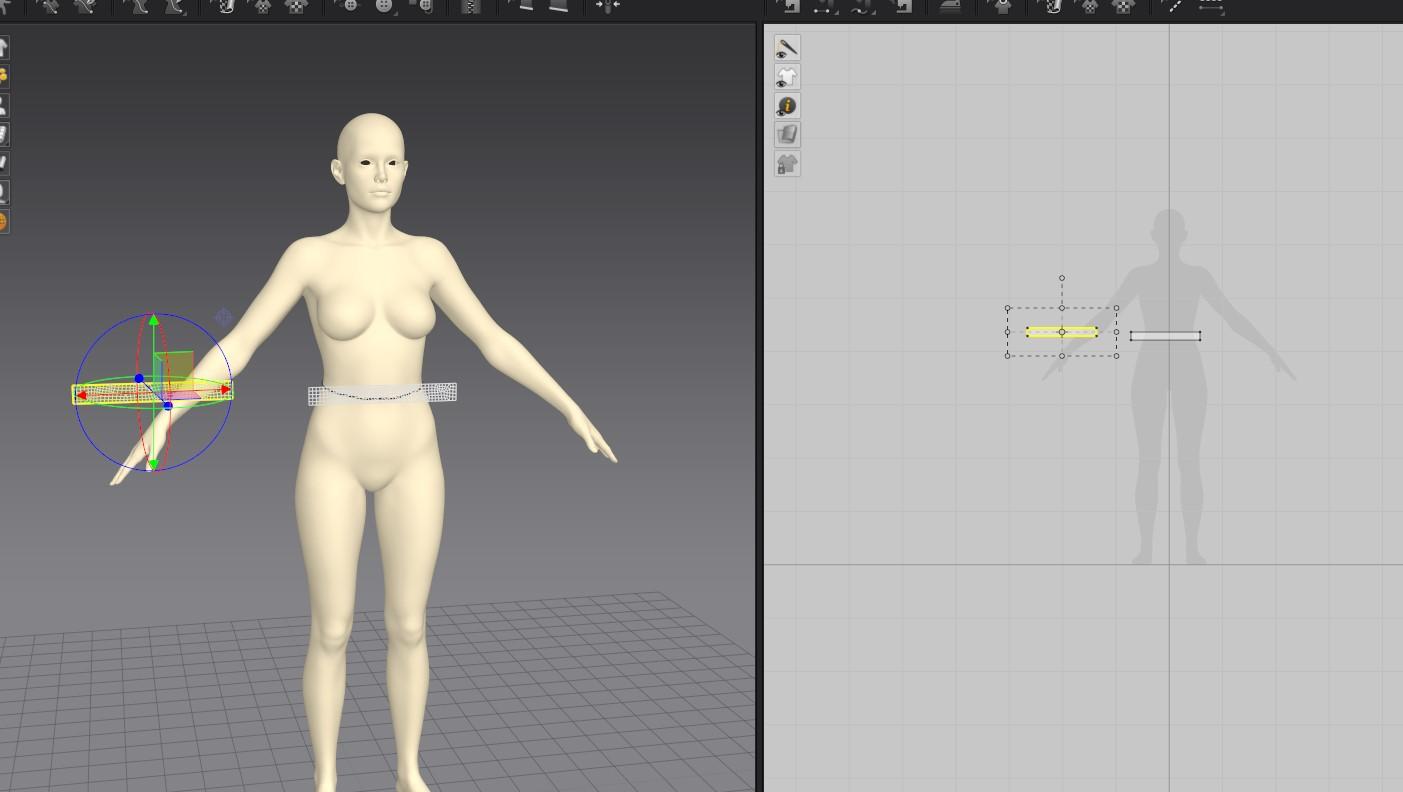Open the measure tool in 2D toolbar
Viewport: 1403px width, 792px height.
tap(1211, 6)
